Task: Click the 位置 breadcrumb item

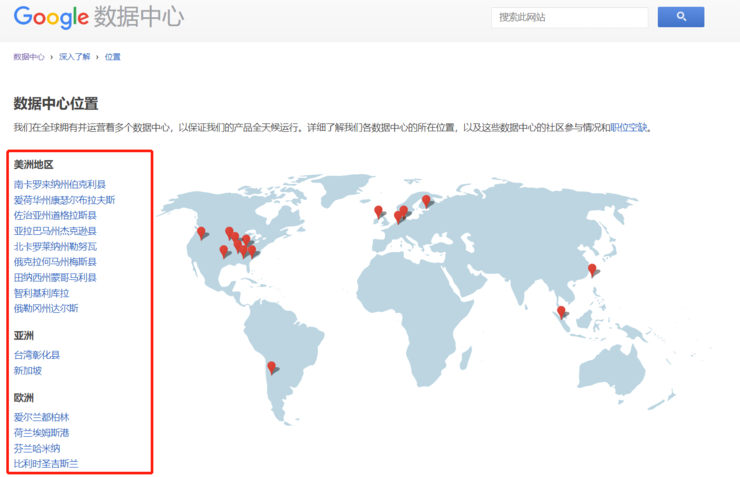Action: [112, 57]
